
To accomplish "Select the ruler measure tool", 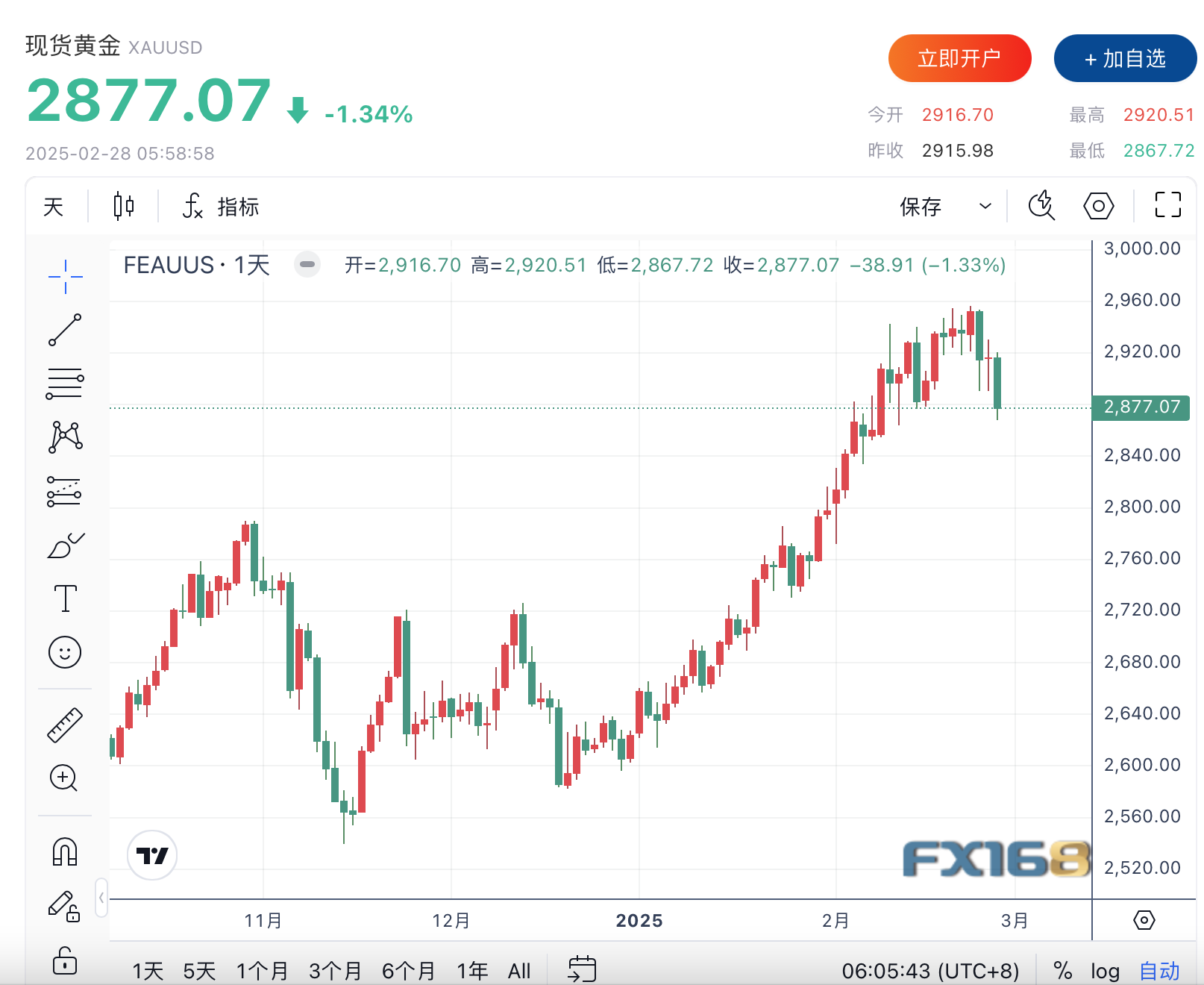I will (65, 725).
